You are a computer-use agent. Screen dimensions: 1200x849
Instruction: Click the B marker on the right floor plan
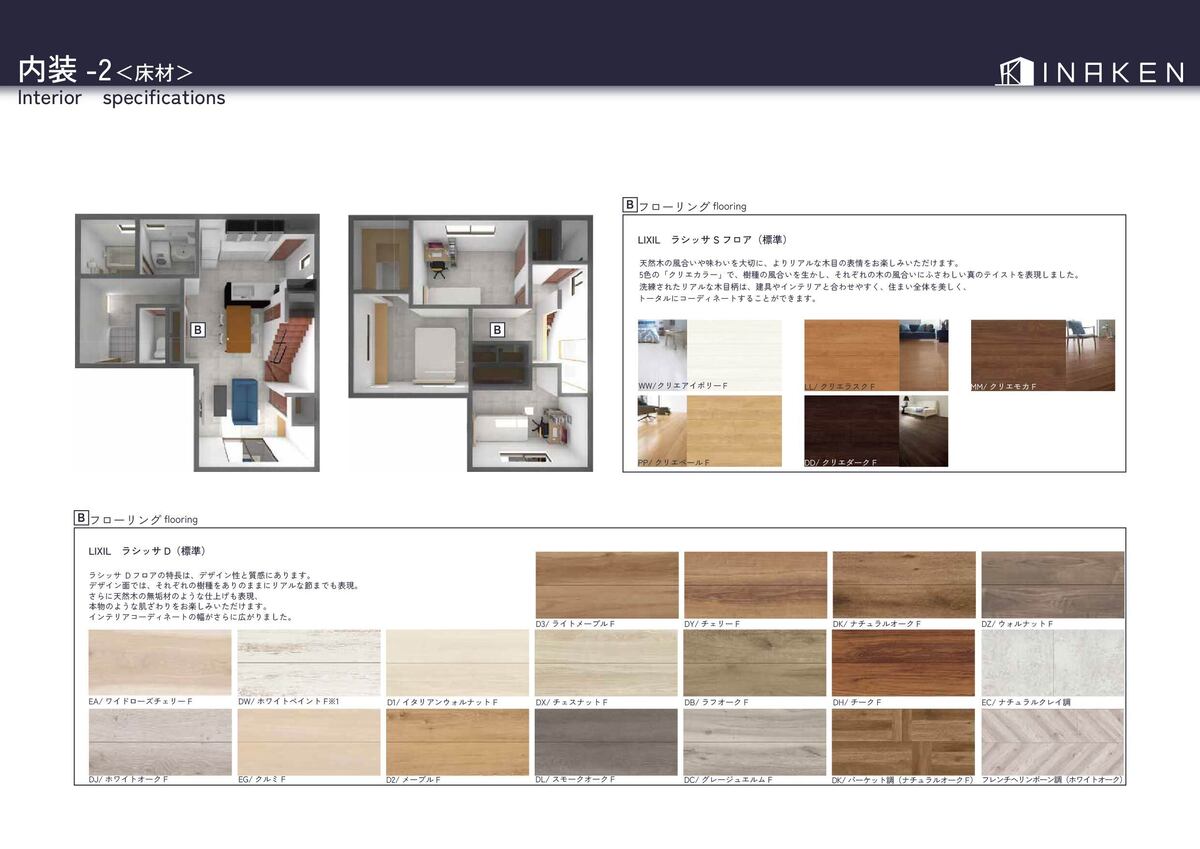tap(497, 328)
